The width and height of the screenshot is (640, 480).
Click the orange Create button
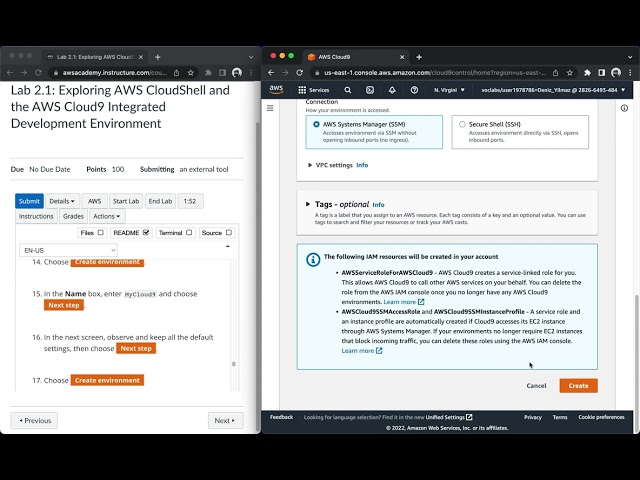tap(578, 386)
